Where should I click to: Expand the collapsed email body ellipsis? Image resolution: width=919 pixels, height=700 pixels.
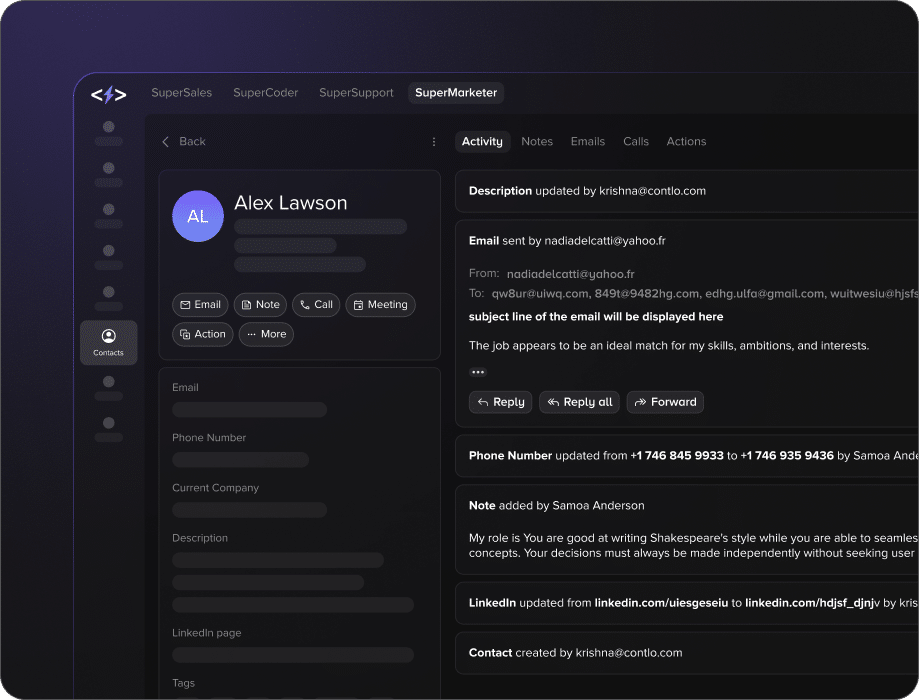tap(478, 372)
